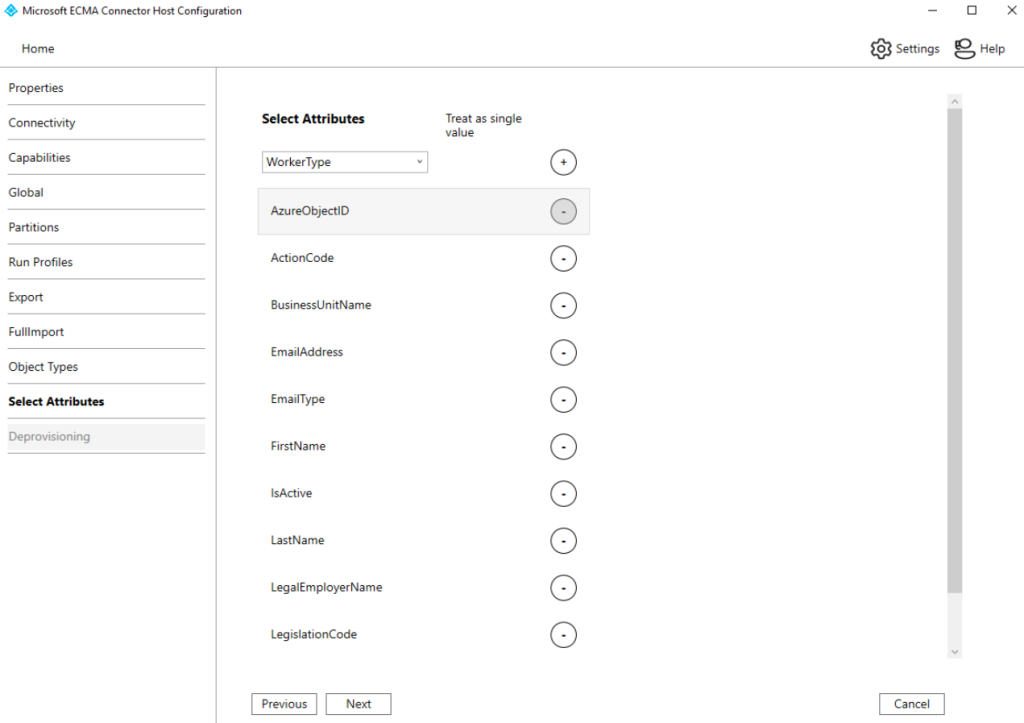Go to the Home menu
The image size is (1024, 723).
37,48
